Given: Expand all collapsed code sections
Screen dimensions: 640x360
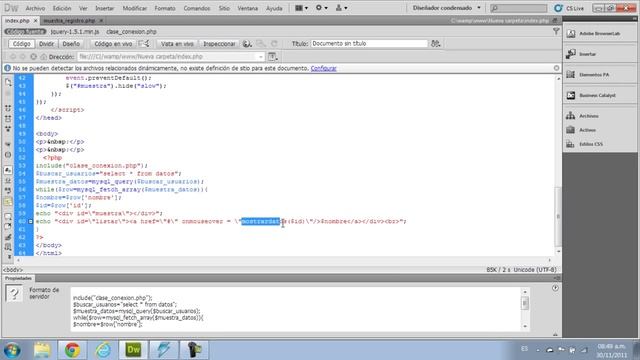Looking at the screenshot, I should coord(8,129).
